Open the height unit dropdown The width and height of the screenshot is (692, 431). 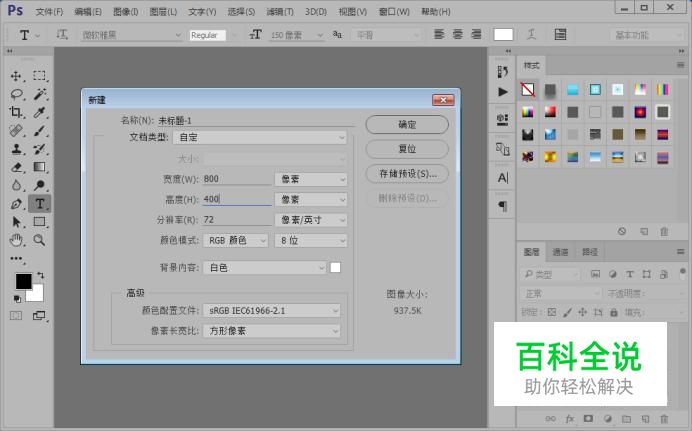(x=311, y=199)
